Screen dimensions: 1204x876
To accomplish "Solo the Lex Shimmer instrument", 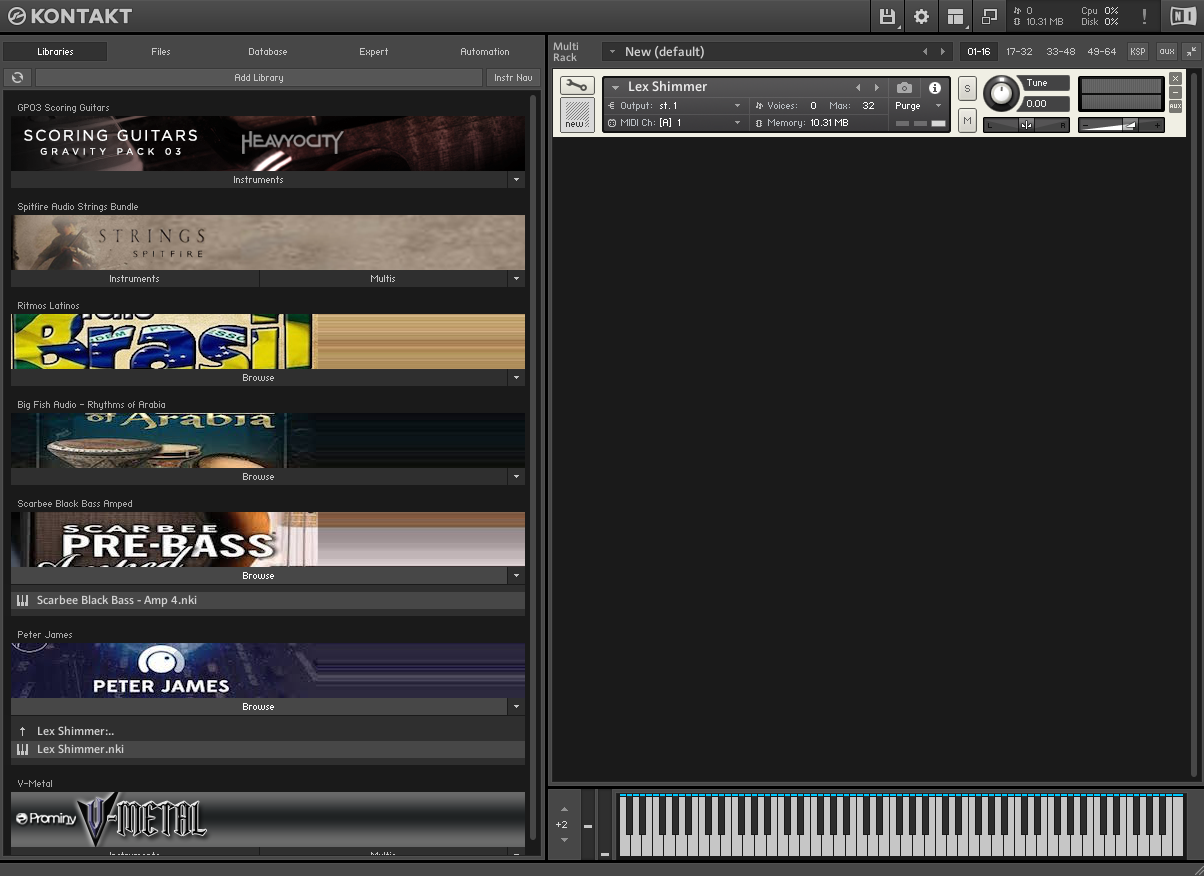I will pyautogui.click(x=967, y=88).
